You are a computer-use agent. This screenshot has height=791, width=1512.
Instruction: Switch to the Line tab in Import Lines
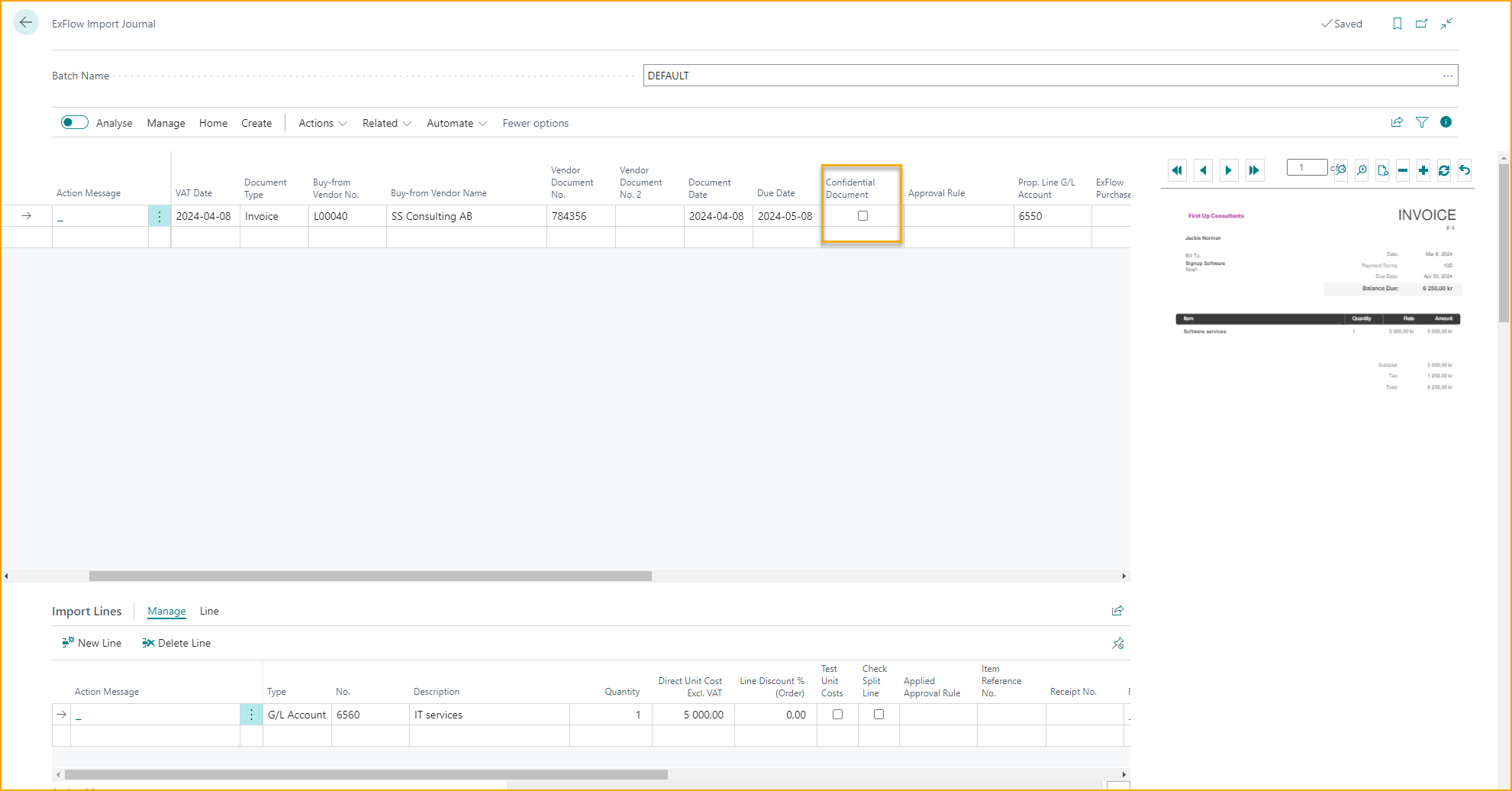[x=209, y=611]
